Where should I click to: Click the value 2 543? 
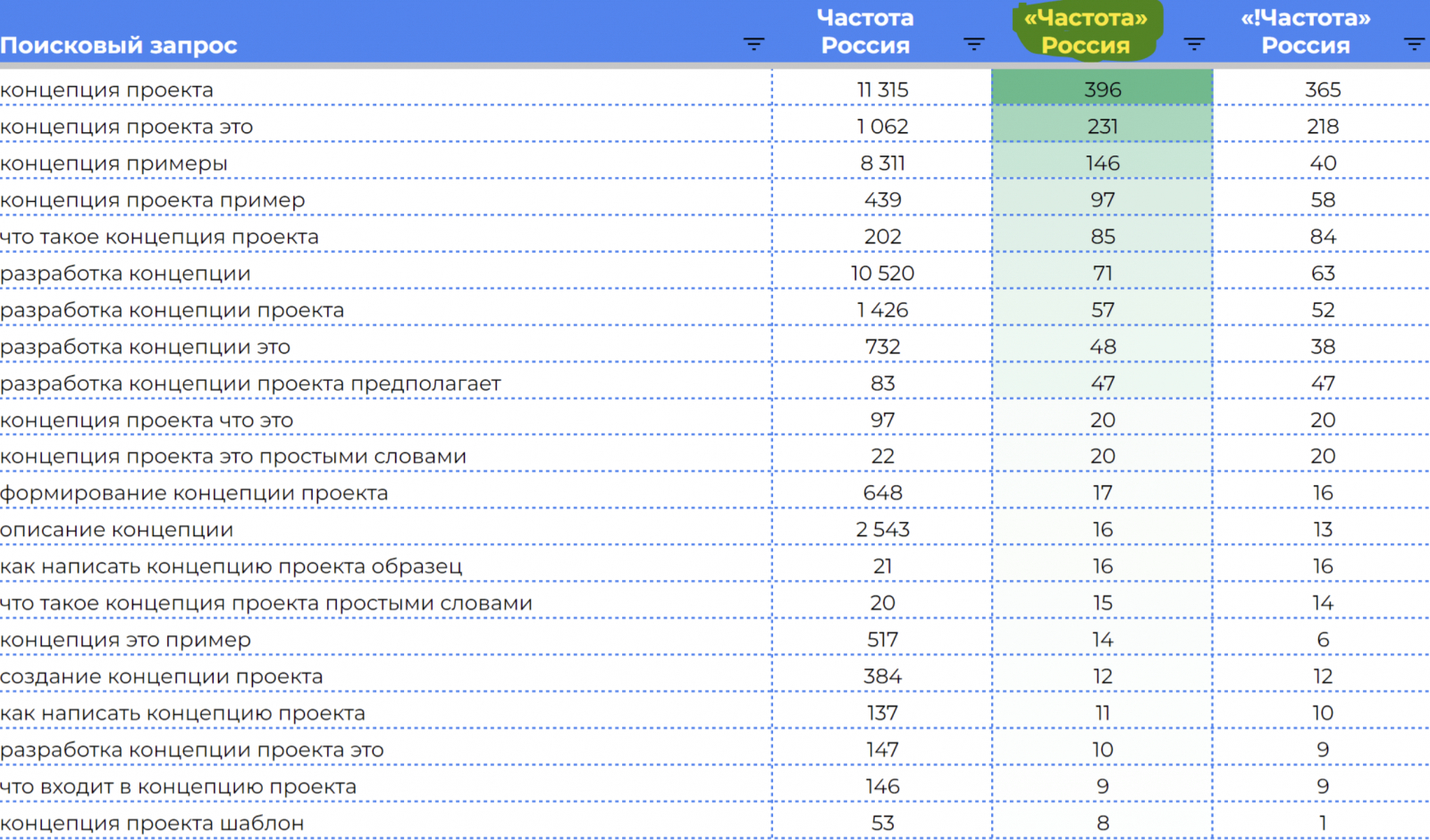882,530
